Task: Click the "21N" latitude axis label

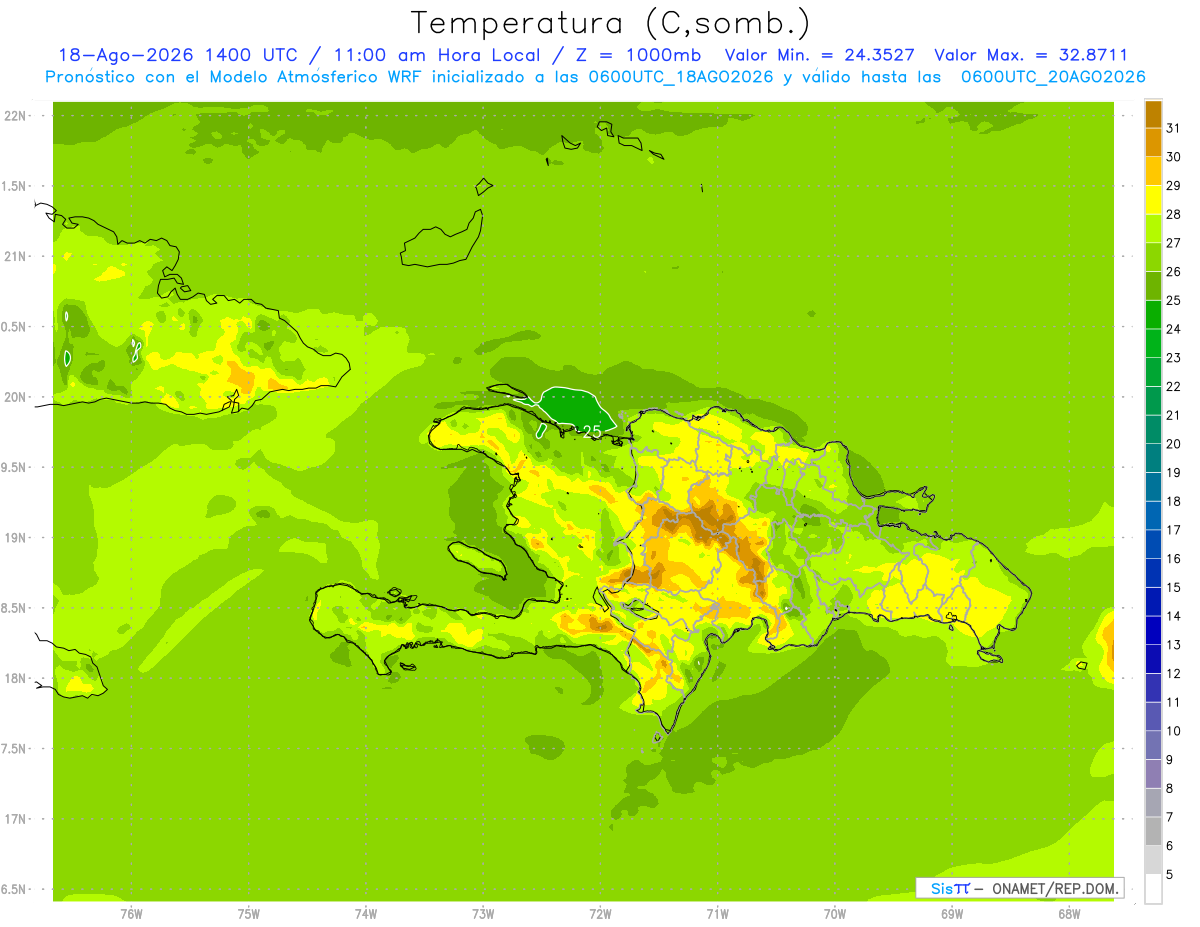Action: pyautogui.click(x=16, y=256)
